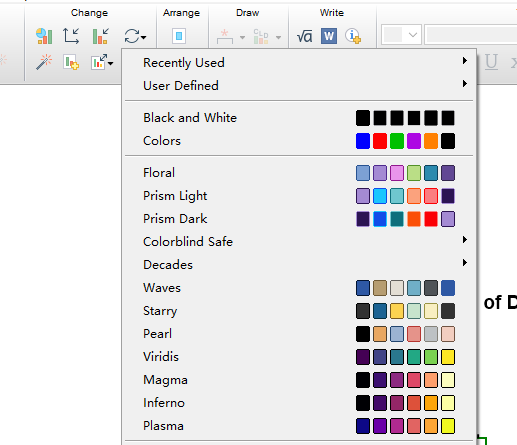Click the choose graph type icon
Screen dimensions: 517x445
point(44,36)
